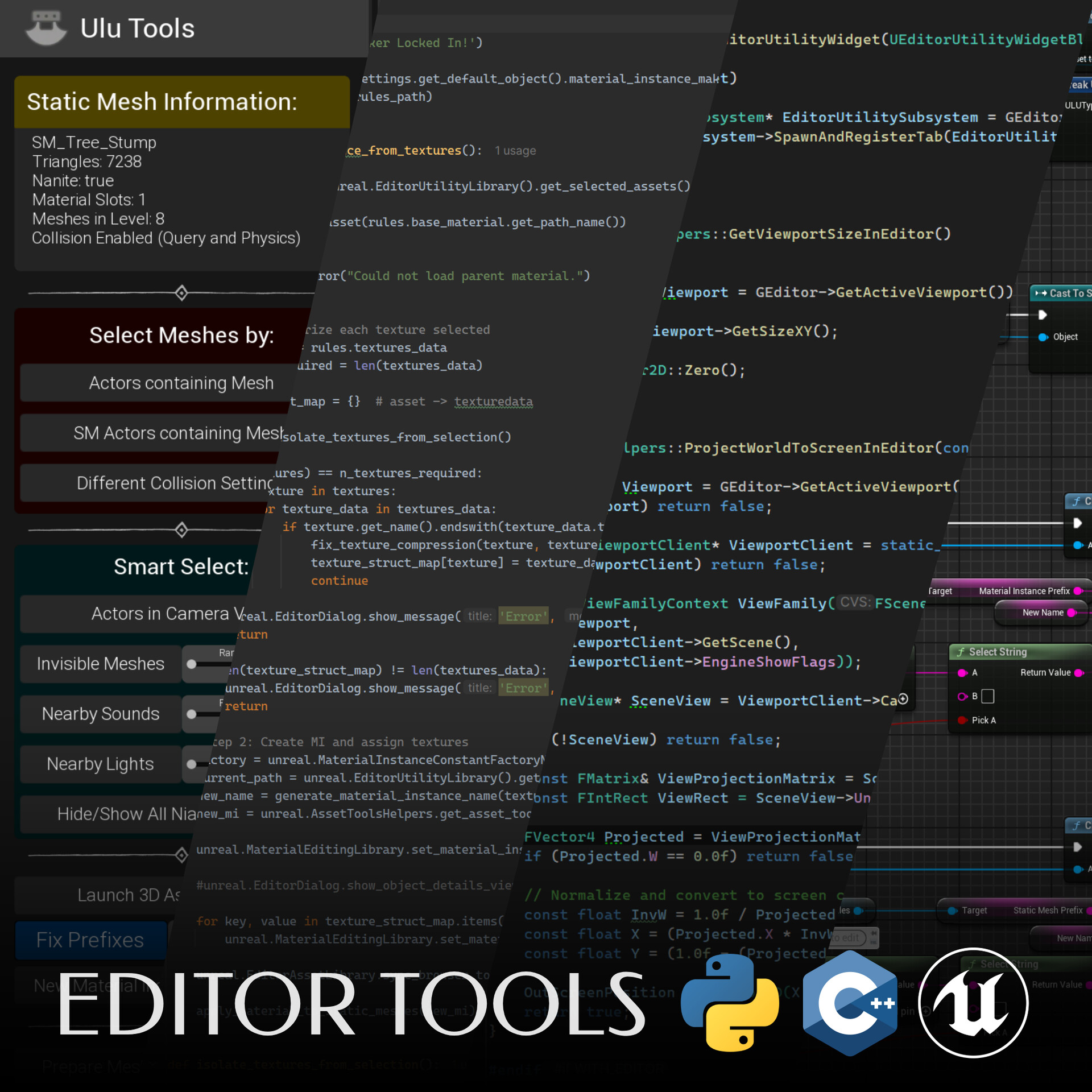
Task: Click the white exec arrow pin on the Cast node
Action: 1043,315
